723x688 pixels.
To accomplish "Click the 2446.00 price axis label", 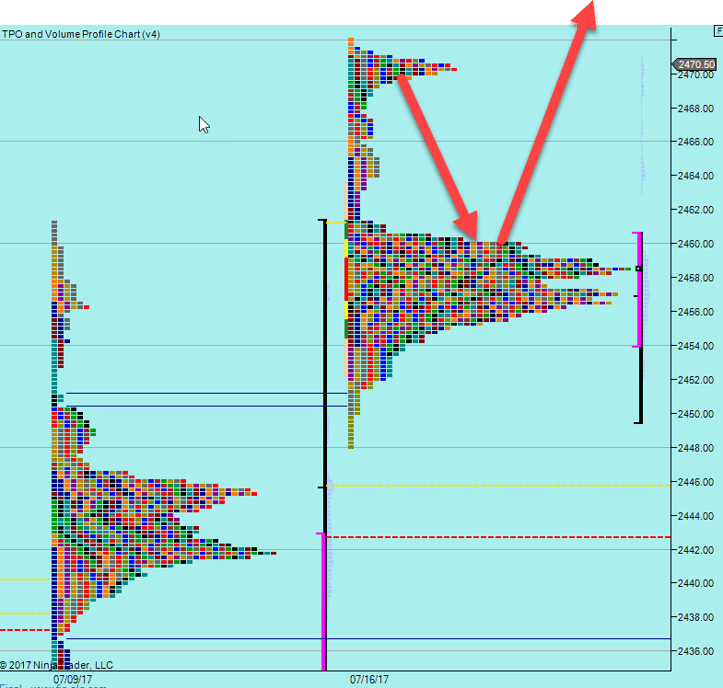I will [x=695, y=482].
